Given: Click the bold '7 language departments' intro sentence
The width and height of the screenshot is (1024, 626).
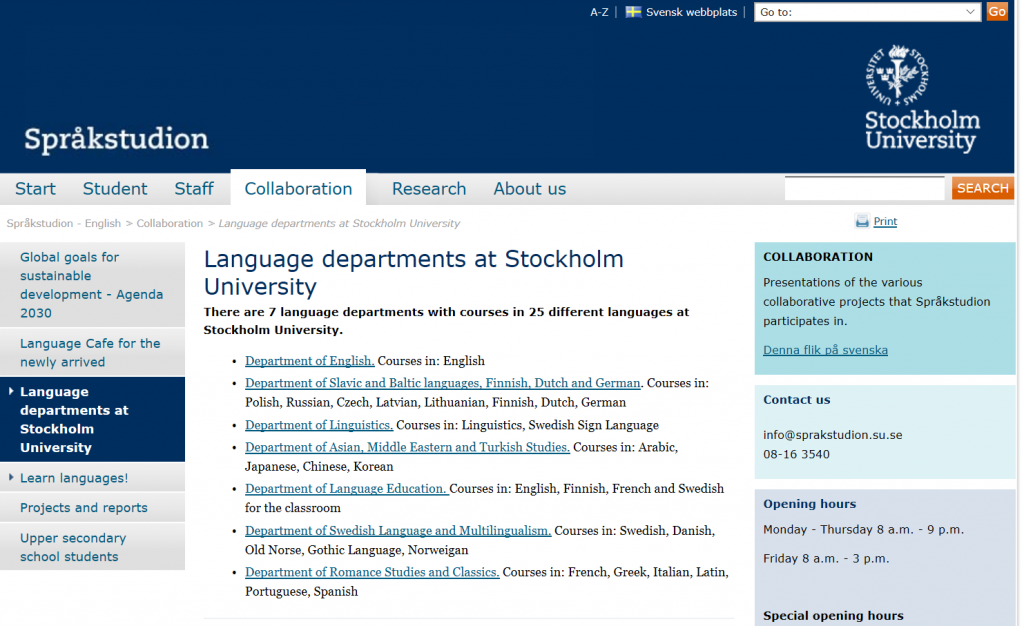Looking at the screenshot, I should [446, 321].
